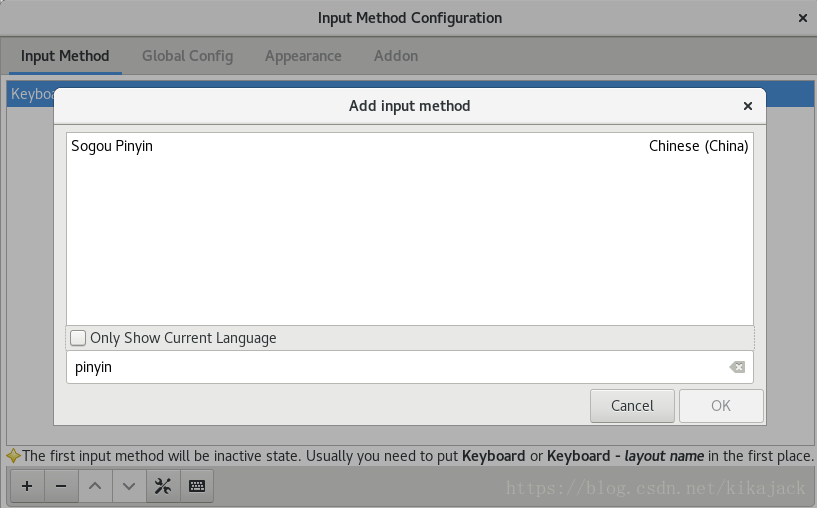The image size is (817, 508).
Task: Click the Chinese (China) language label
Action: 698,146
